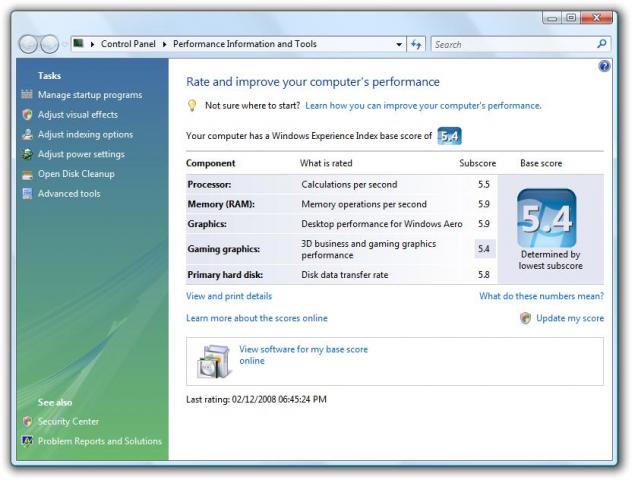Click the Refresh button beside address bar

pos(416,44)
